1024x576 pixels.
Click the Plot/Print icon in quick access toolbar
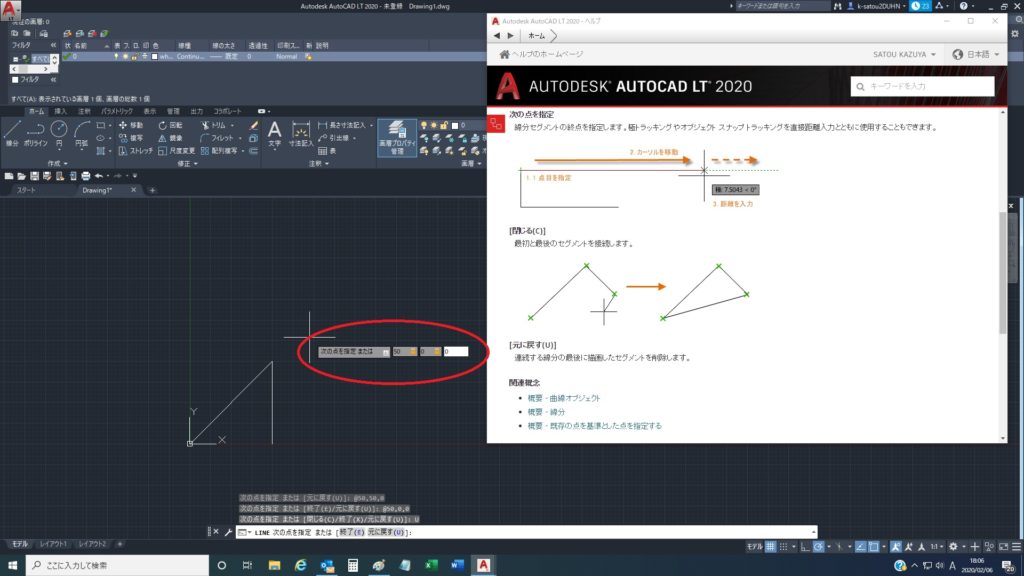point(86,176)
